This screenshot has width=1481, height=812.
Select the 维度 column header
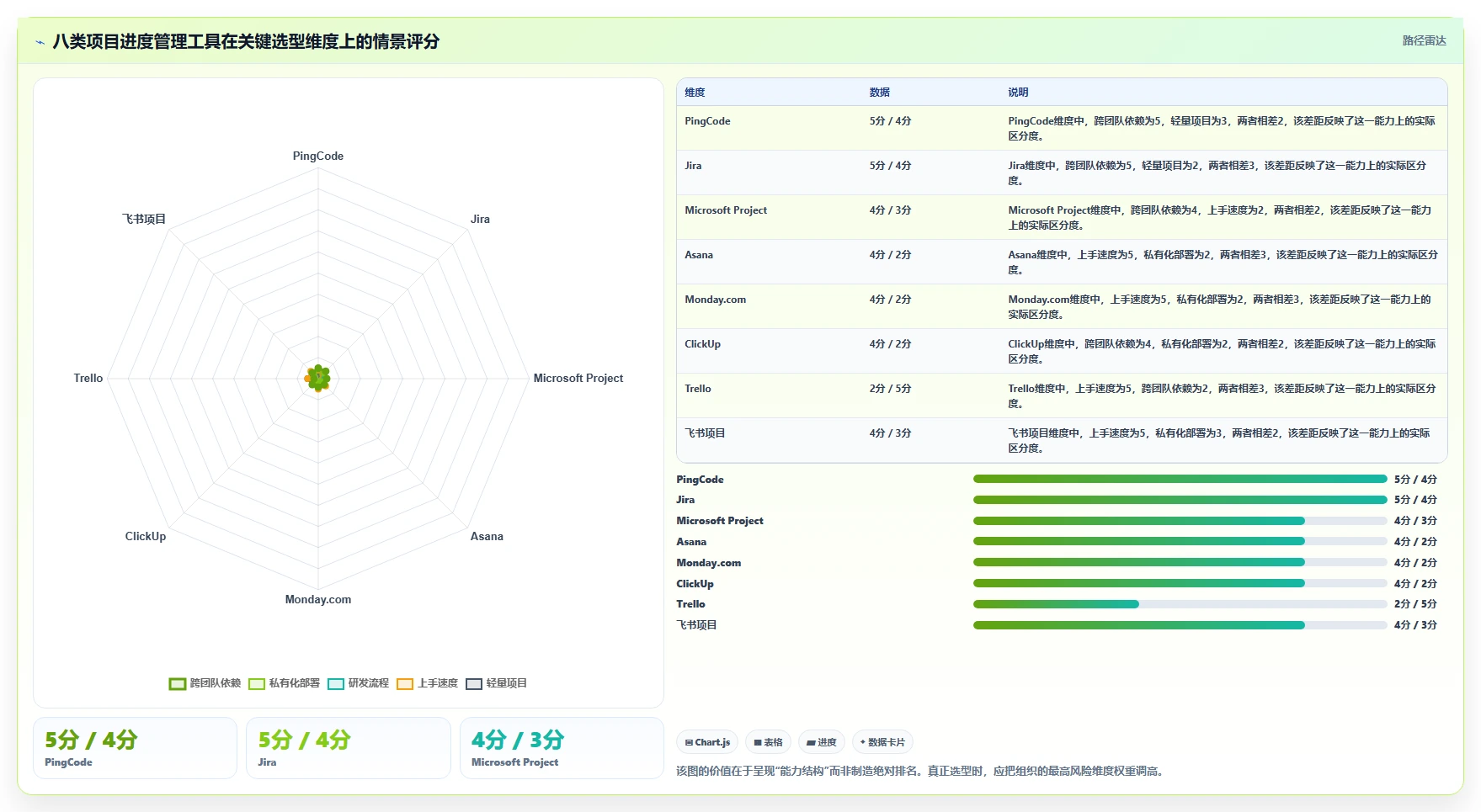pyautogui.click(x=695, y=93)
